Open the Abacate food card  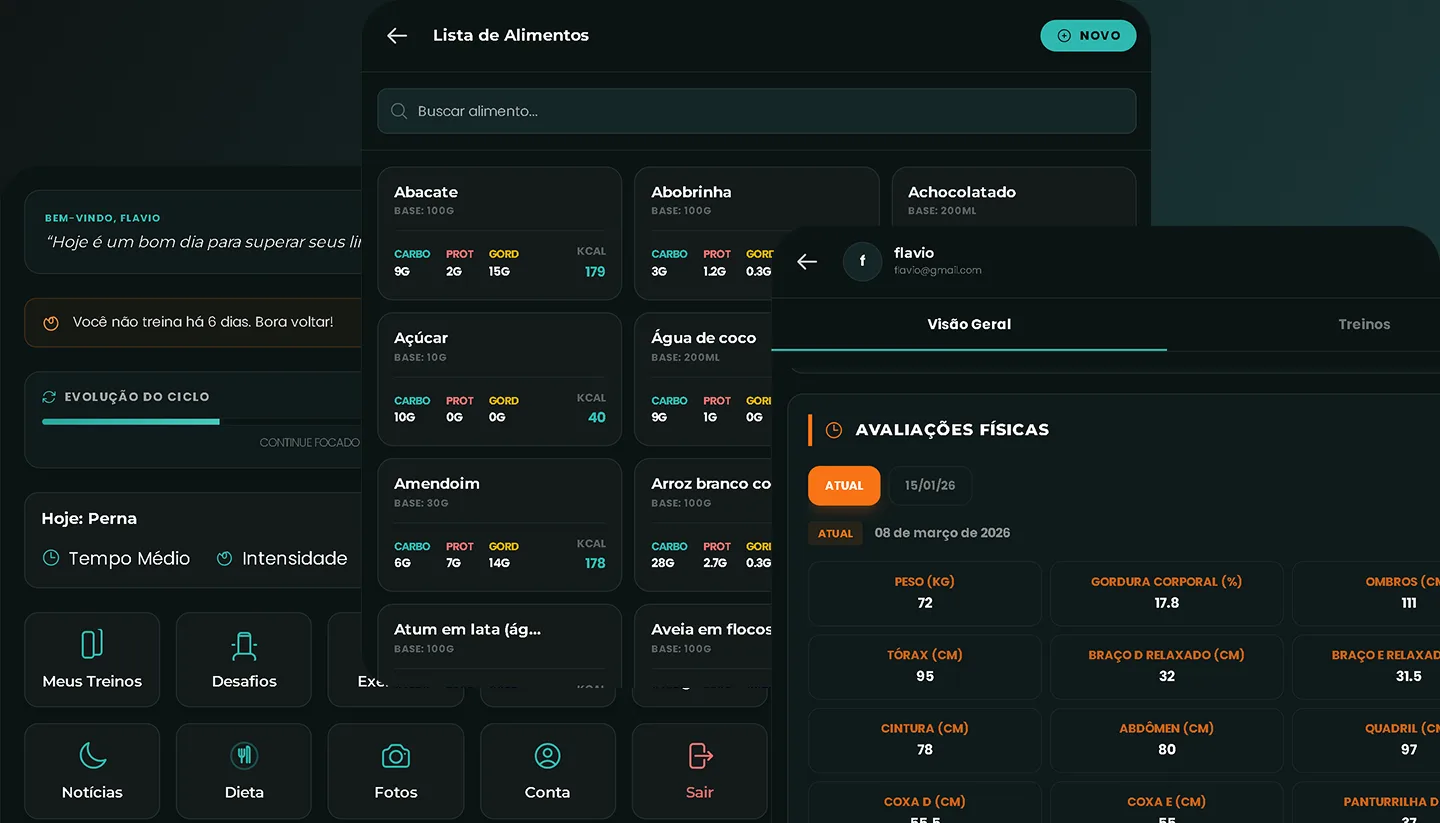pyautogui.click(x=499, y=234)
